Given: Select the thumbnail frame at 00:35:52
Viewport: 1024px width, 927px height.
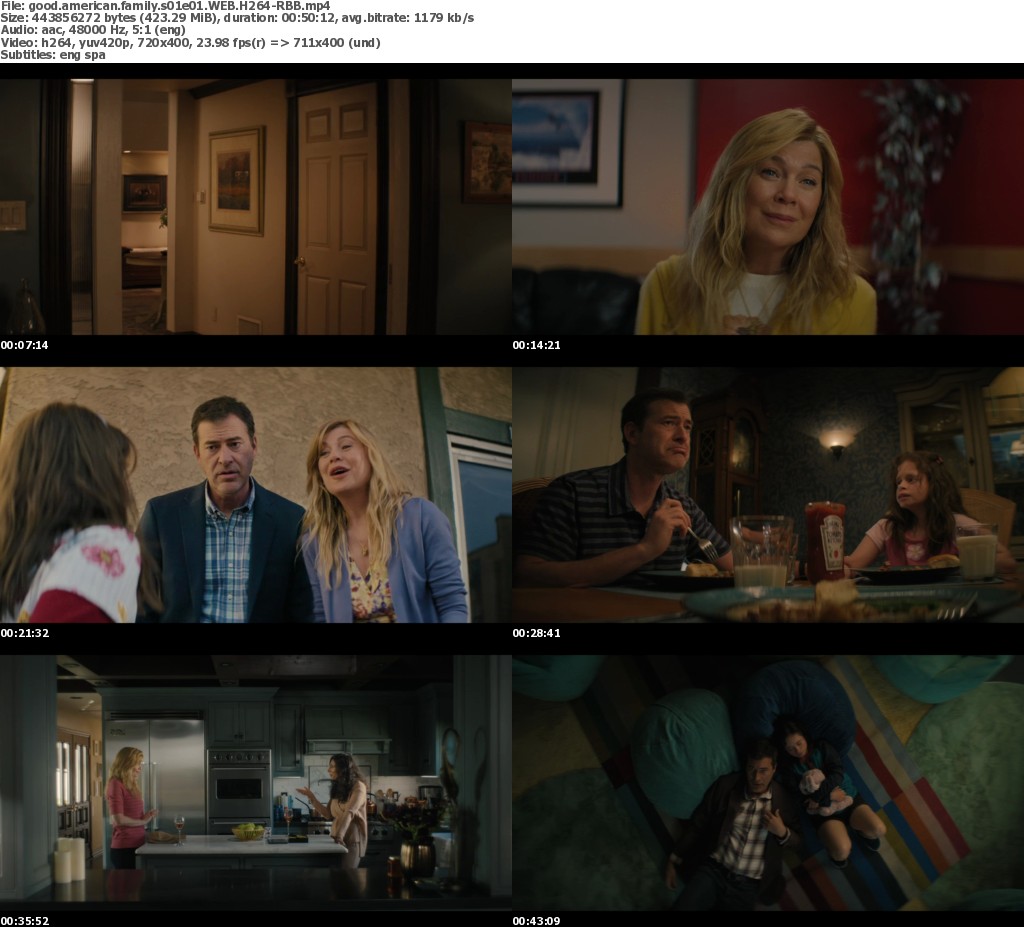Looking at the screenshot, I should pos(255,783).
